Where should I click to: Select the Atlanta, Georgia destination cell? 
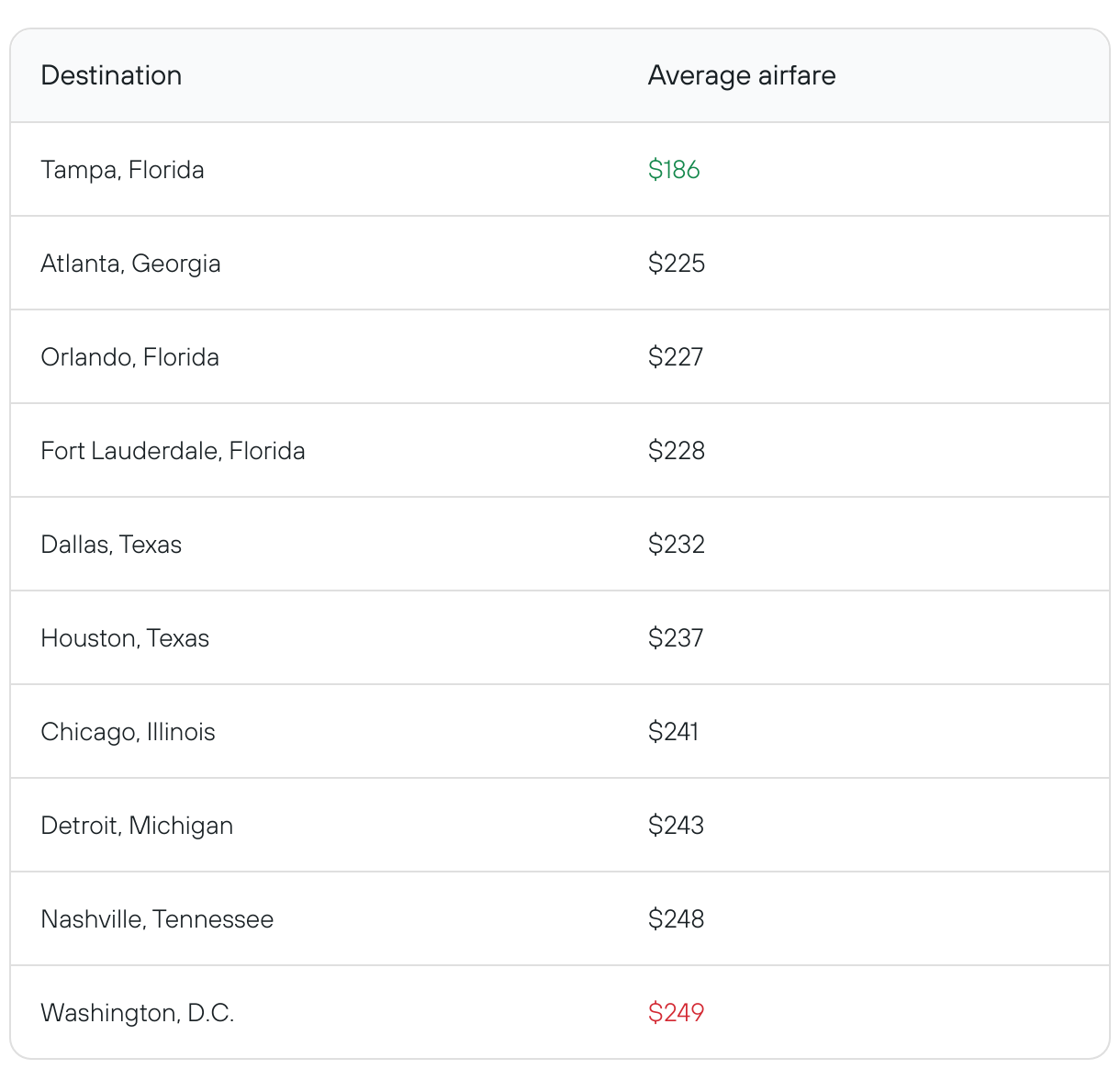[130, 264]
